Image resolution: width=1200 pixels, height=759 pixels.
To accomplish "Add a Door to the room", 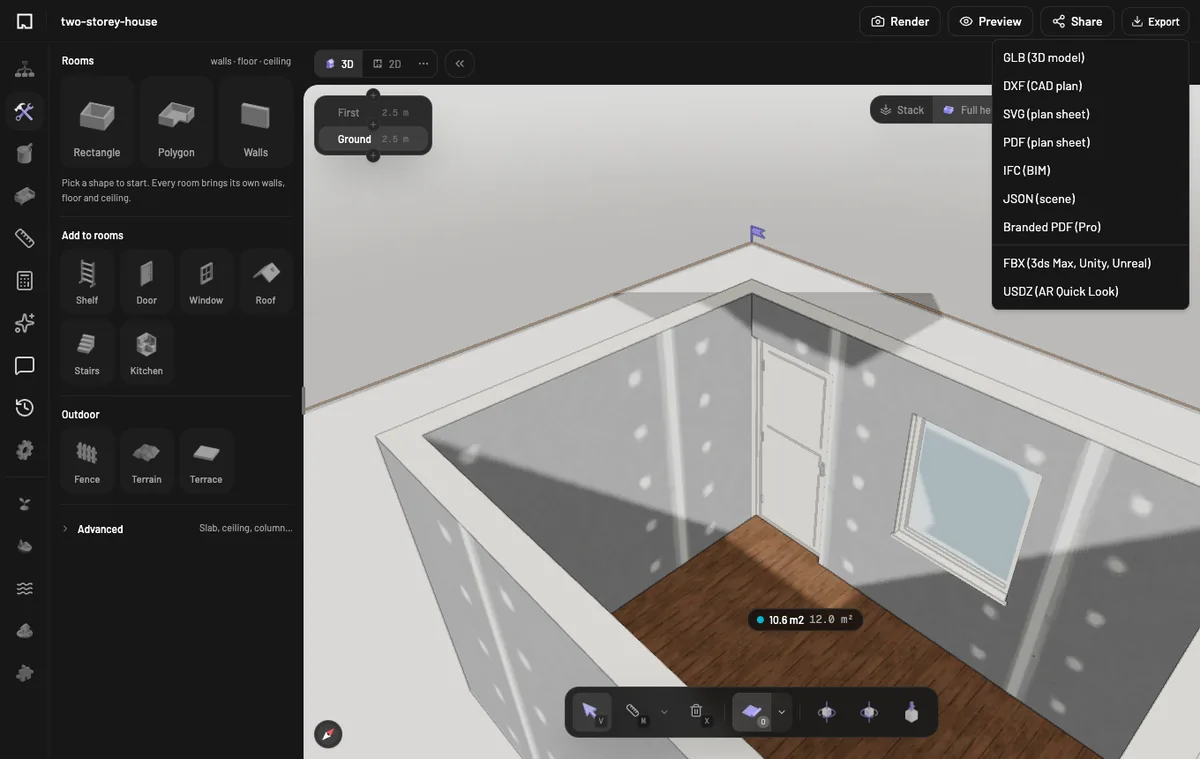I will coord(147,282).
